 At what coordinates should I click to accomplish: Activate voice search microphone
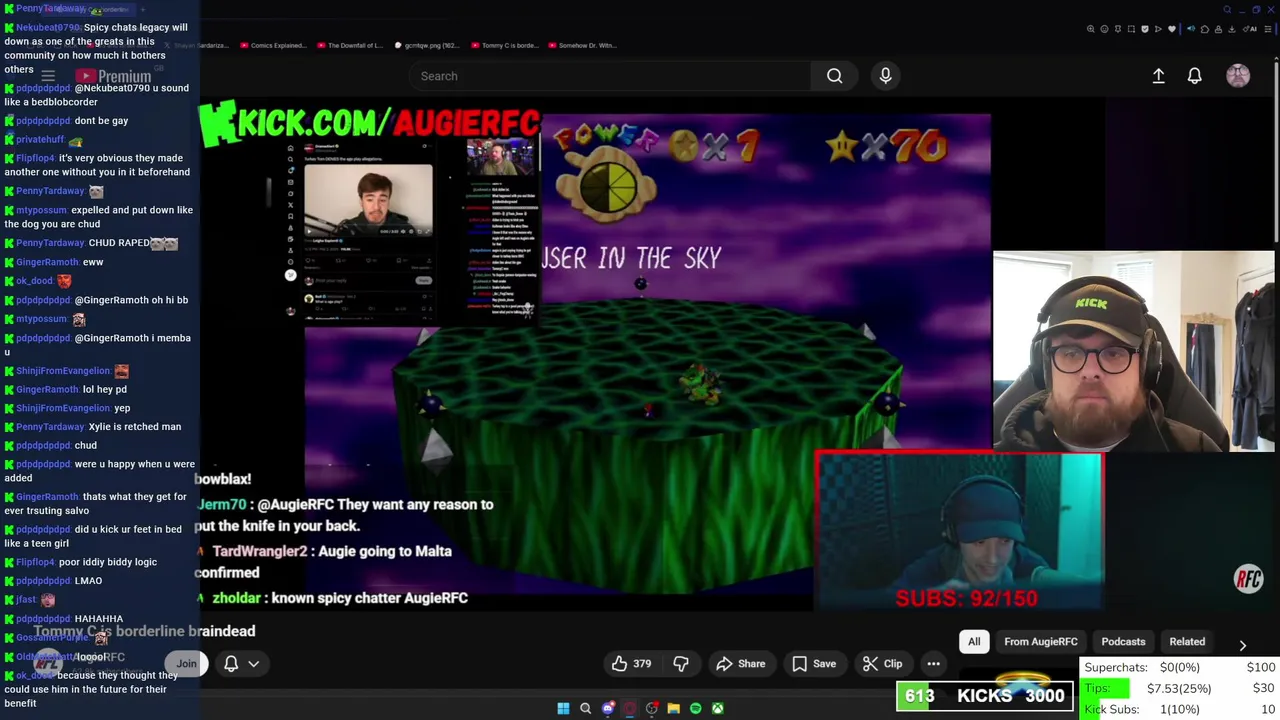click(885, 76)
